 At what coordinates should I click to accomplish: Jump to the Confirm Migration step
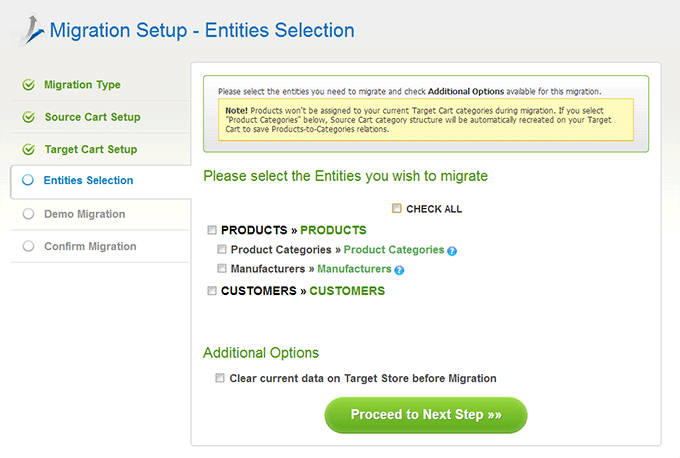(x=90, y=246)
